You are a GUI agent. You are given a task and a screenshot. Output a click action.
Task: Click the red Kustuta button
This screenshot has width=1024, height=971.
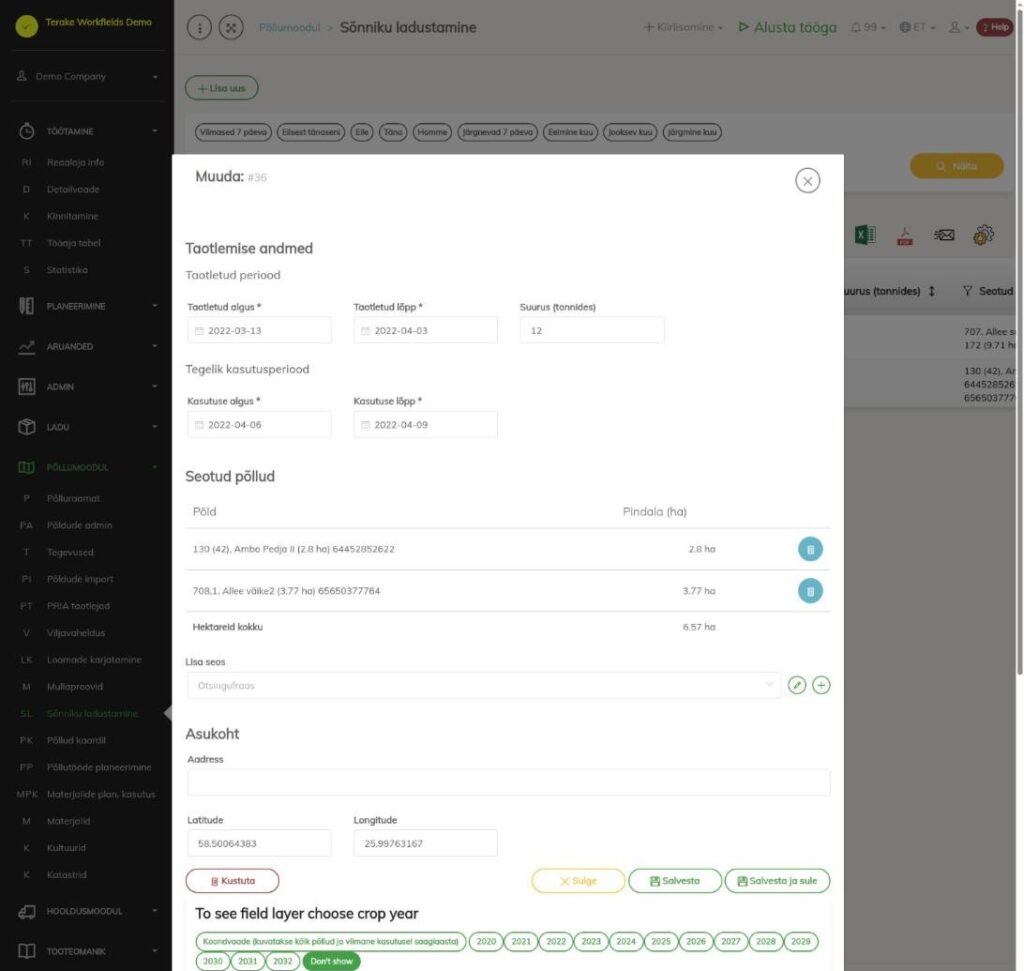pyautogui.click(x=232, y=881)
